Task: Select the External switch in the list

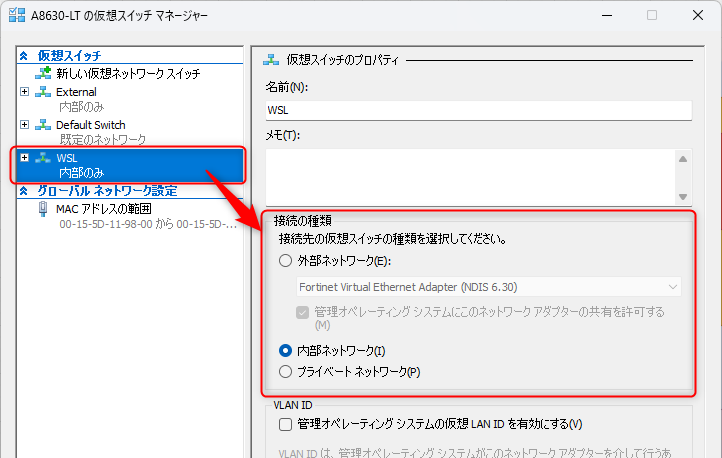Action: (x=76, y=92)
